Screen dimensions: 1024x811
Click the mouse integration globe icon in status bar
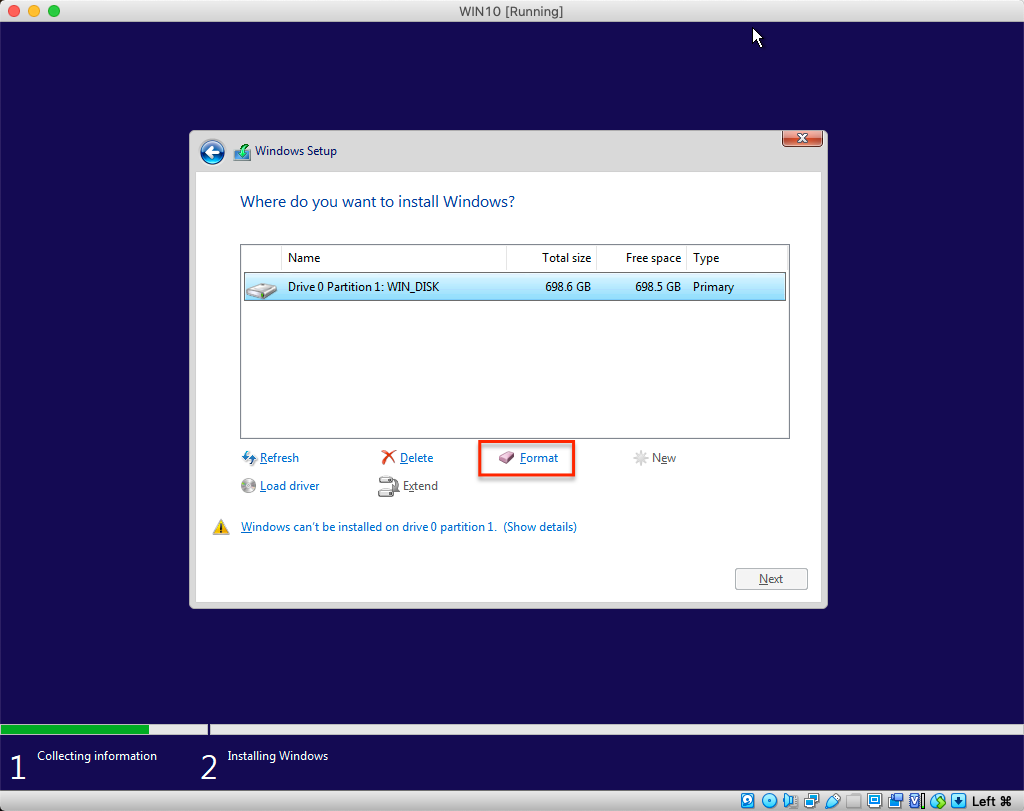(x=938, y=801)
